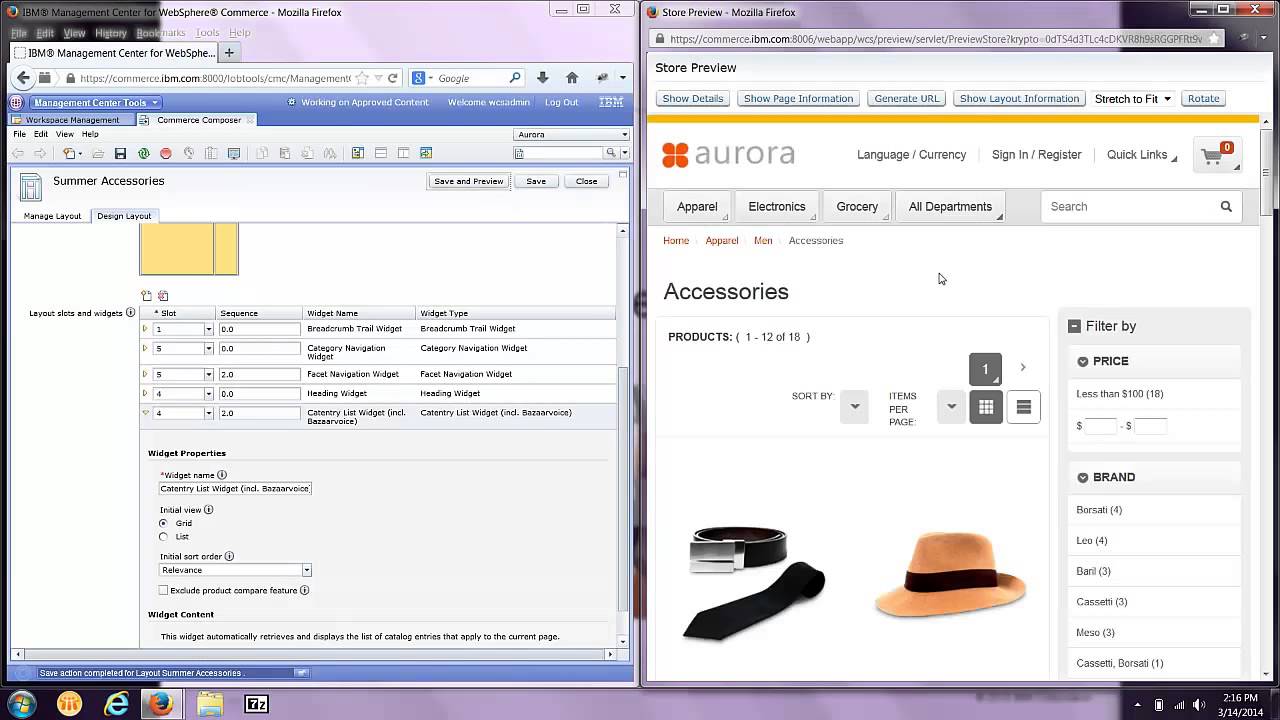This screenshot has width=1280, height=720.
Task: Click the Close button for Summer Accessories
Action: tap(586, 181)
